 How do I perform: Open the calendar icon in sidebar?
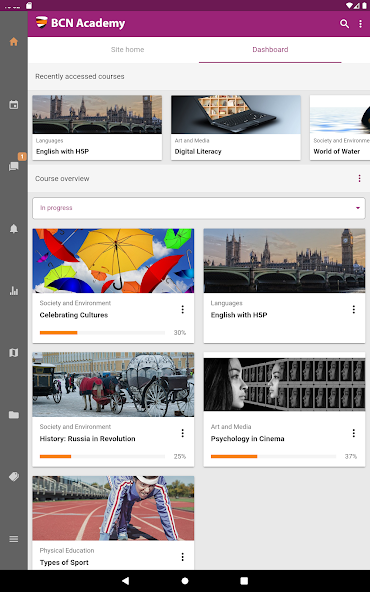14,105
